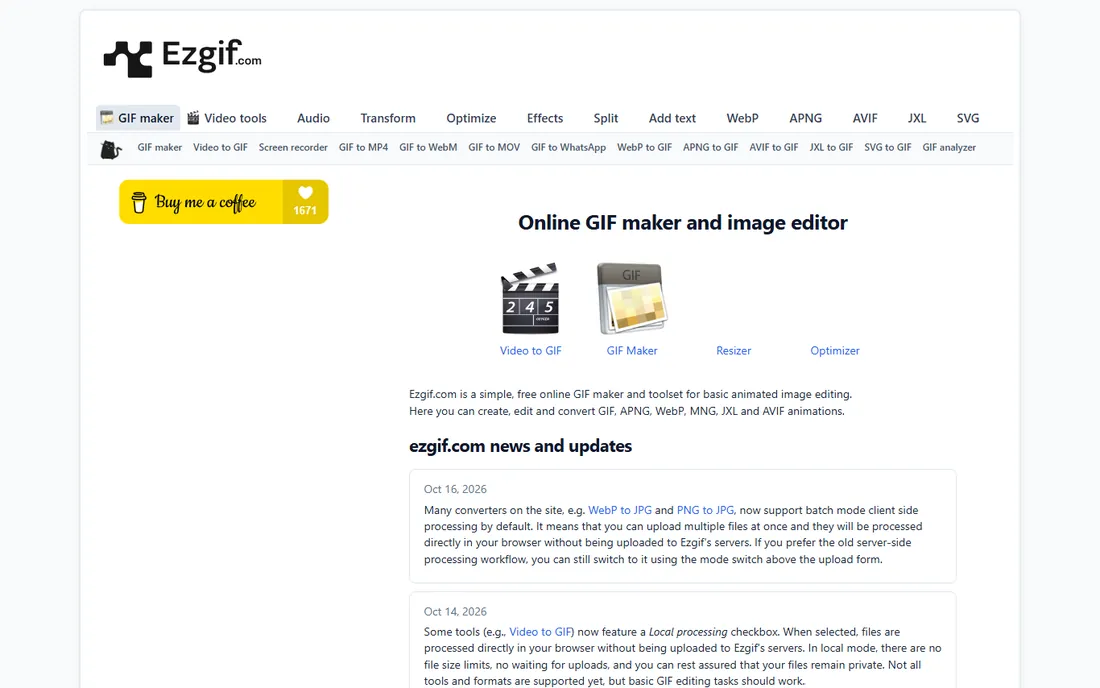Select GIF maker in the submenu
Screen dimensions: 1100x688
[x=160, y=147]
